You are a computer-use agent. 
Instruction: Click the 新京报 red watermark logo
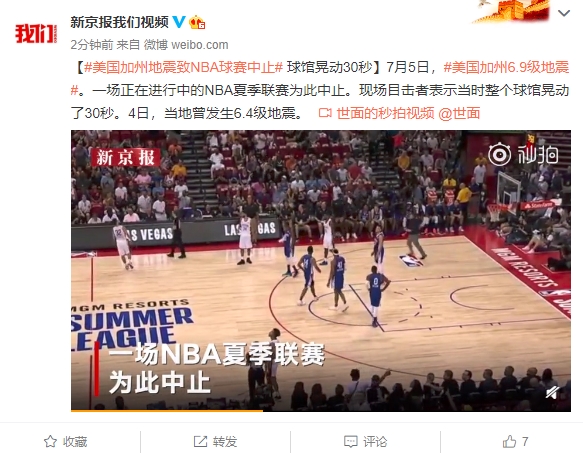tap(126, 157)
